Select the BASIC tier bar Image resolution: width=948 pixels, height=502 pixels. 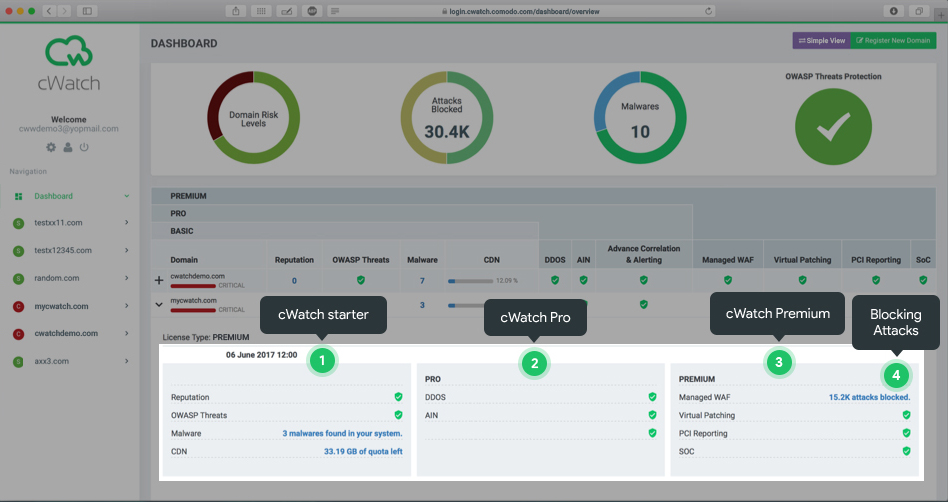(345, 231)
